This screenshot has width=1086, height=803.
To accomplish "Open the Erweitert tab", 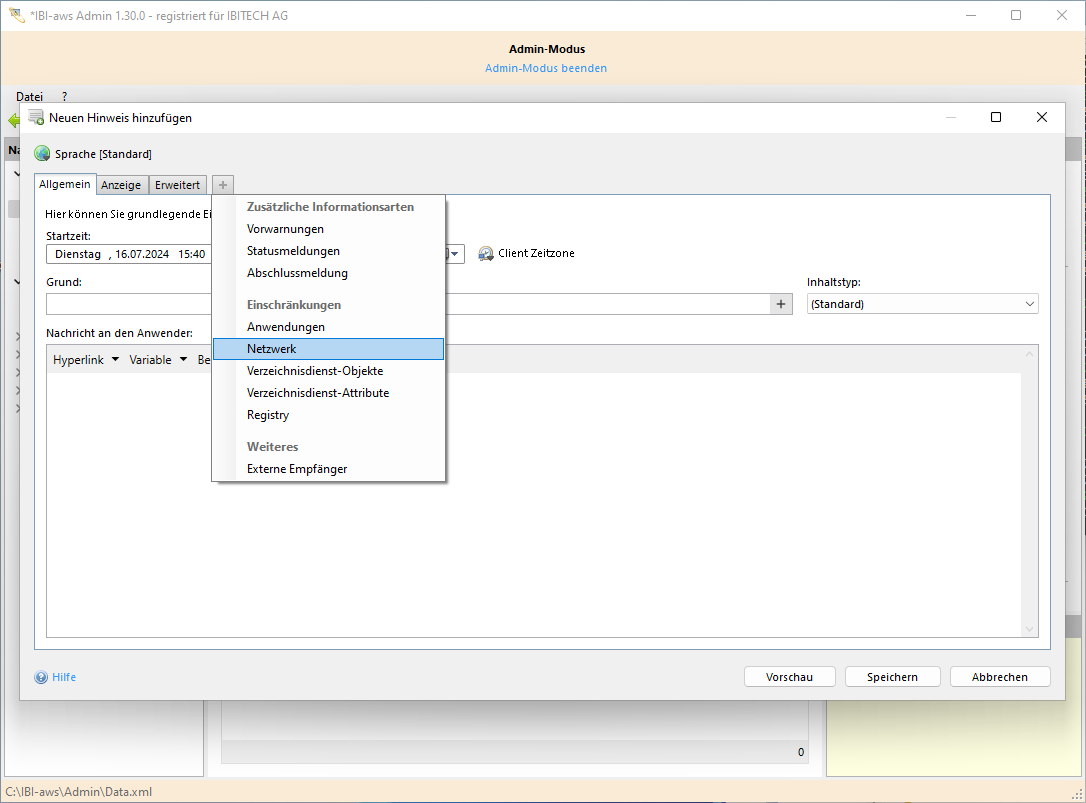I will (x=177, y=185).
